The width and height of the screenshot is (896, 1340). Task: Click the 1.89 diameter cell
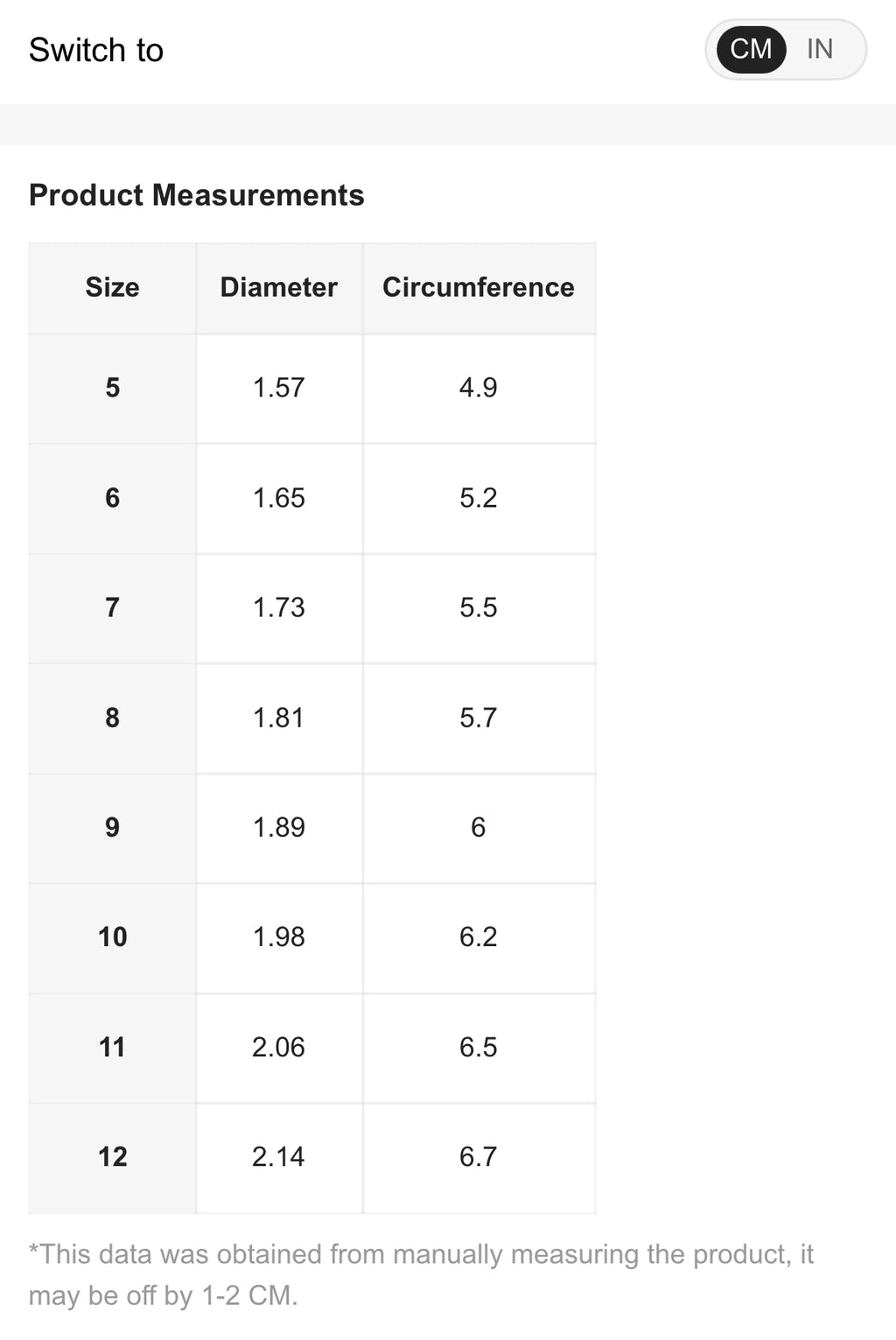pyautogui.click(x=278, y=827)
